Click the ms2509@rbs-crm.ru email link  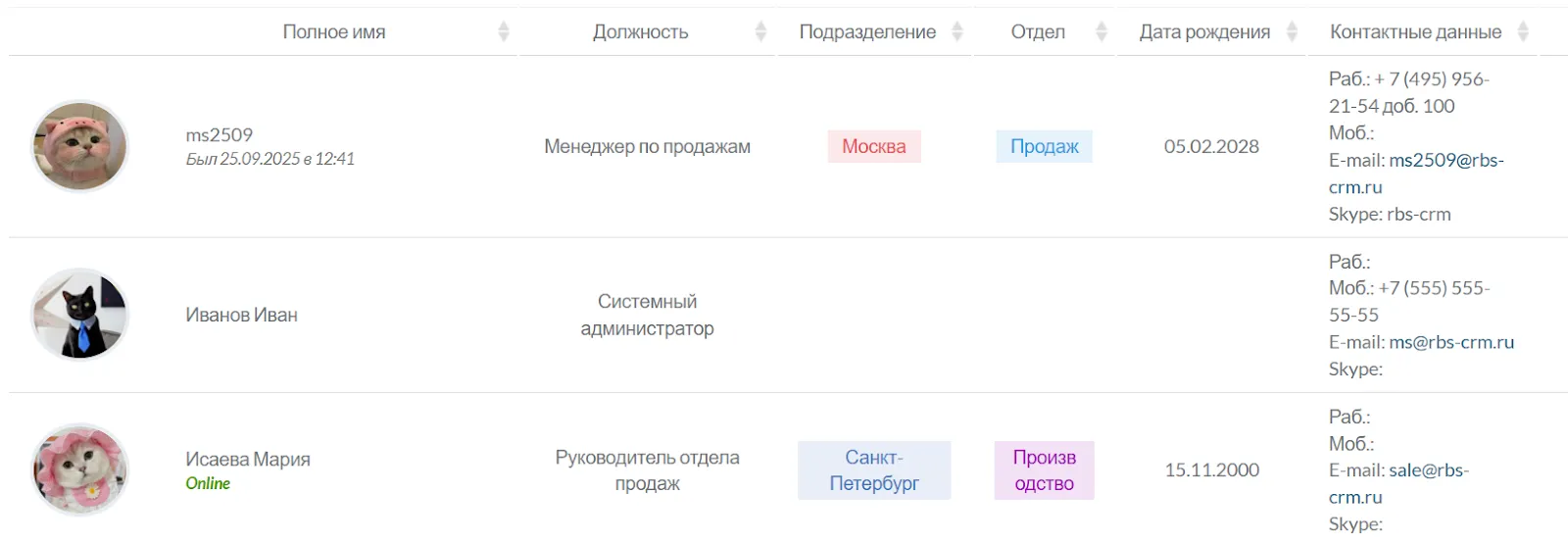click(x=1445, y=161)
